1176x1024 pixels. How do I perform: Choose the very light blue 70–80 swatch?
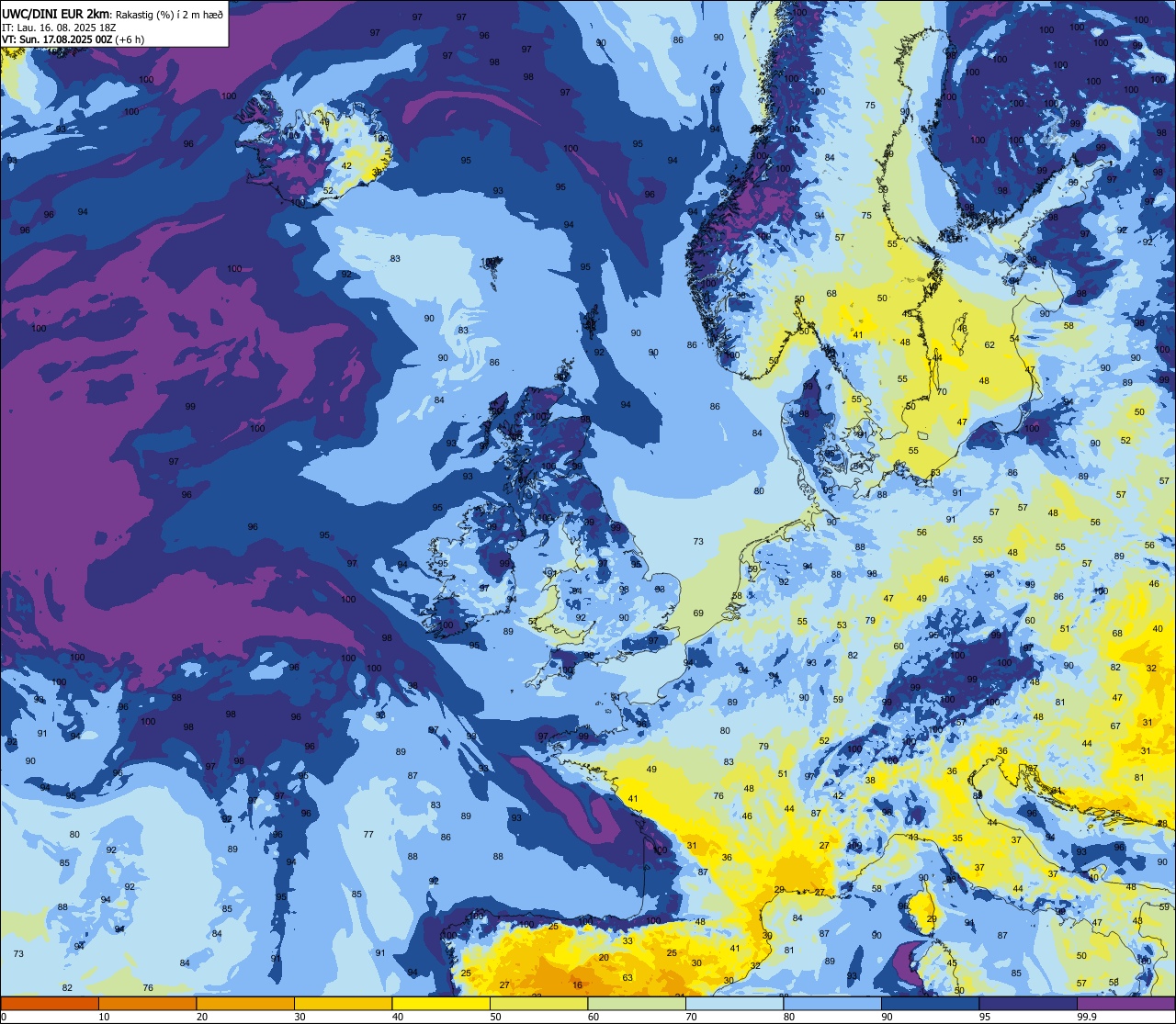pyautogui.click(x=734, y=1003)
